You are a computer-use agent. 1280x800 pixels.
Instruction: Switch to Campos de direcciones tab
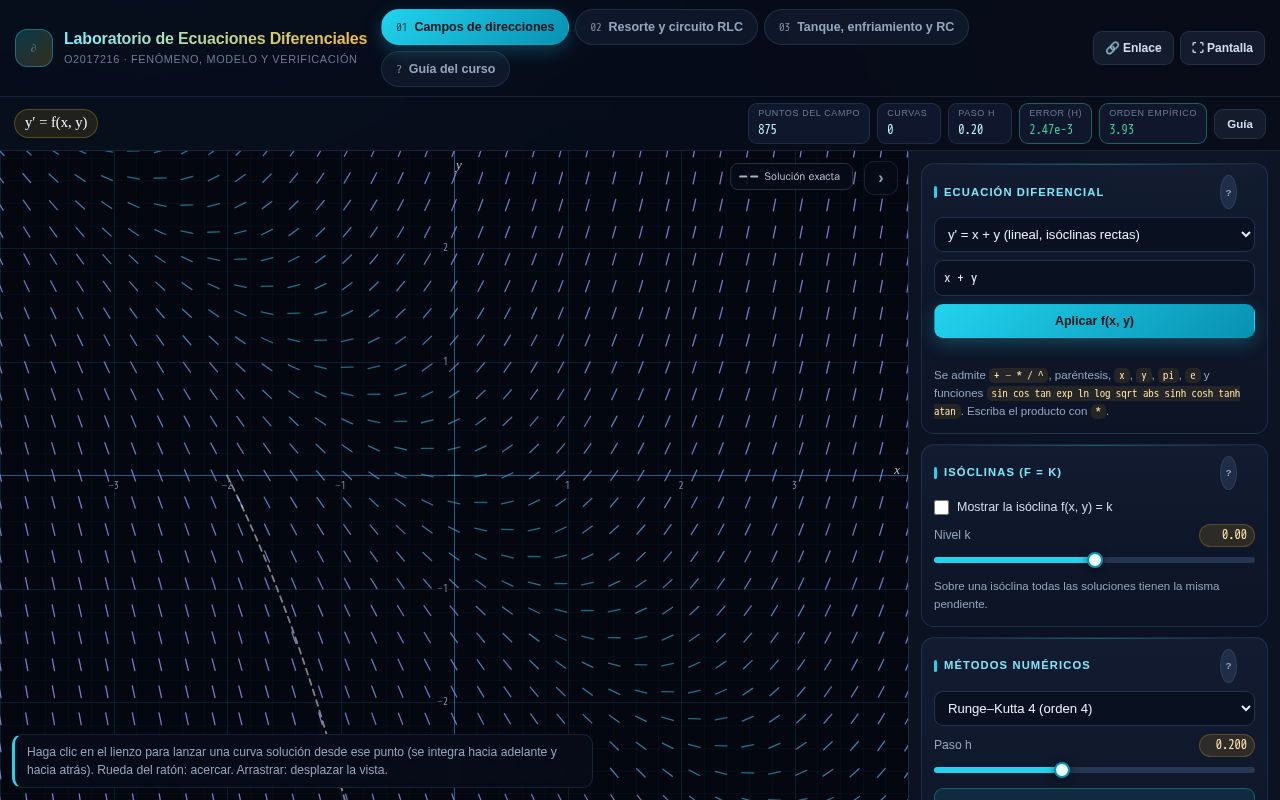pos(475,27)
